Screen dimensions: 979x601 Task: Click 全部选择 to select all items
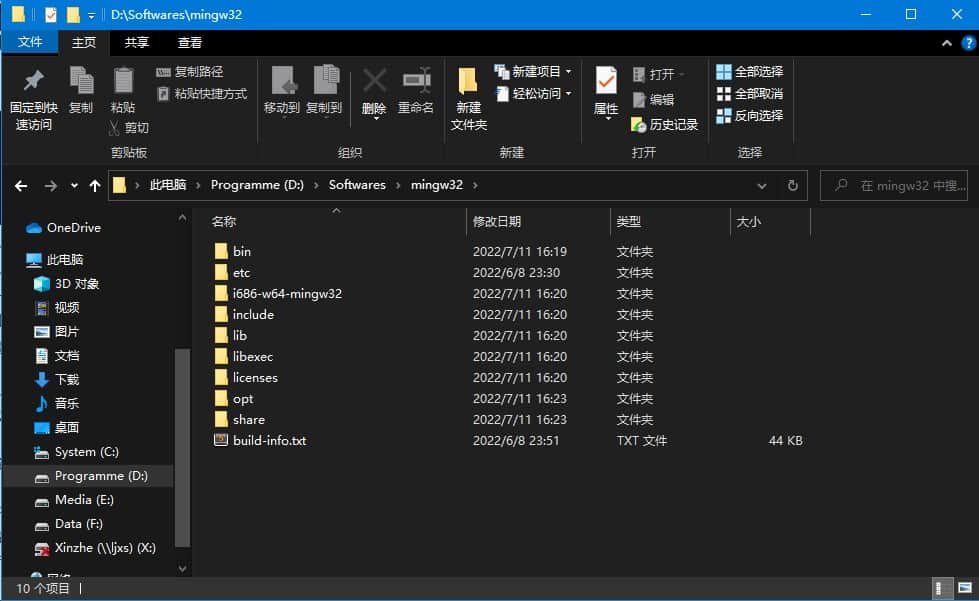click(749, 71)
